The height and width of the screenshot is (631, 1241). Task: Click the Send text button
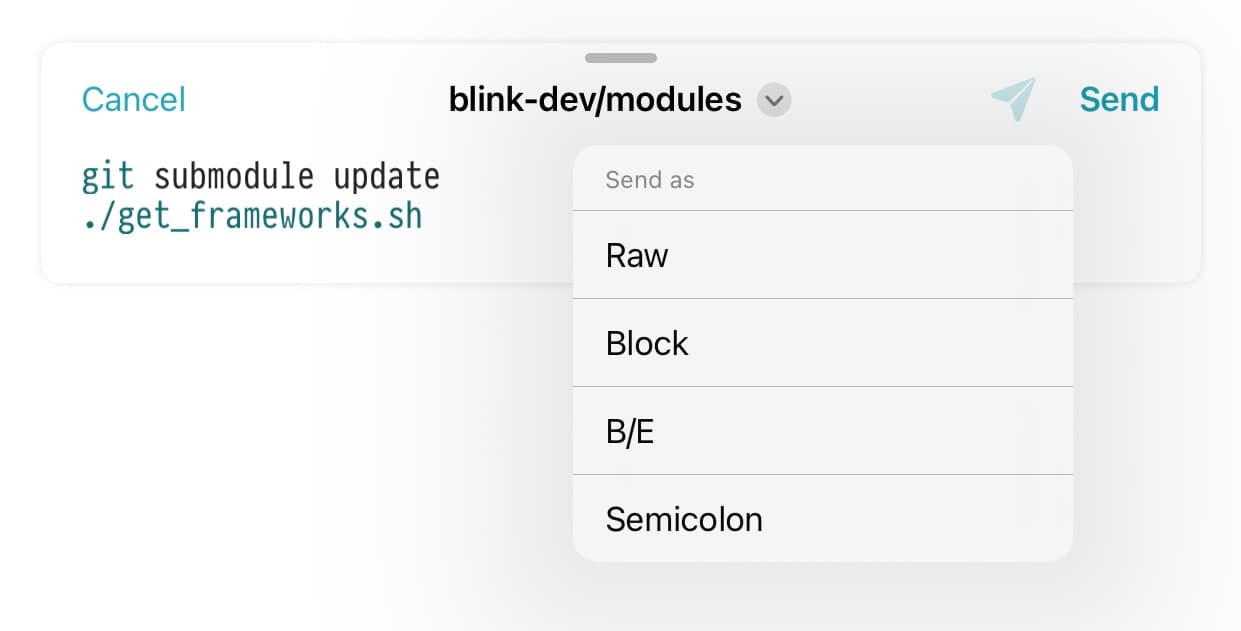[1119, 99]
